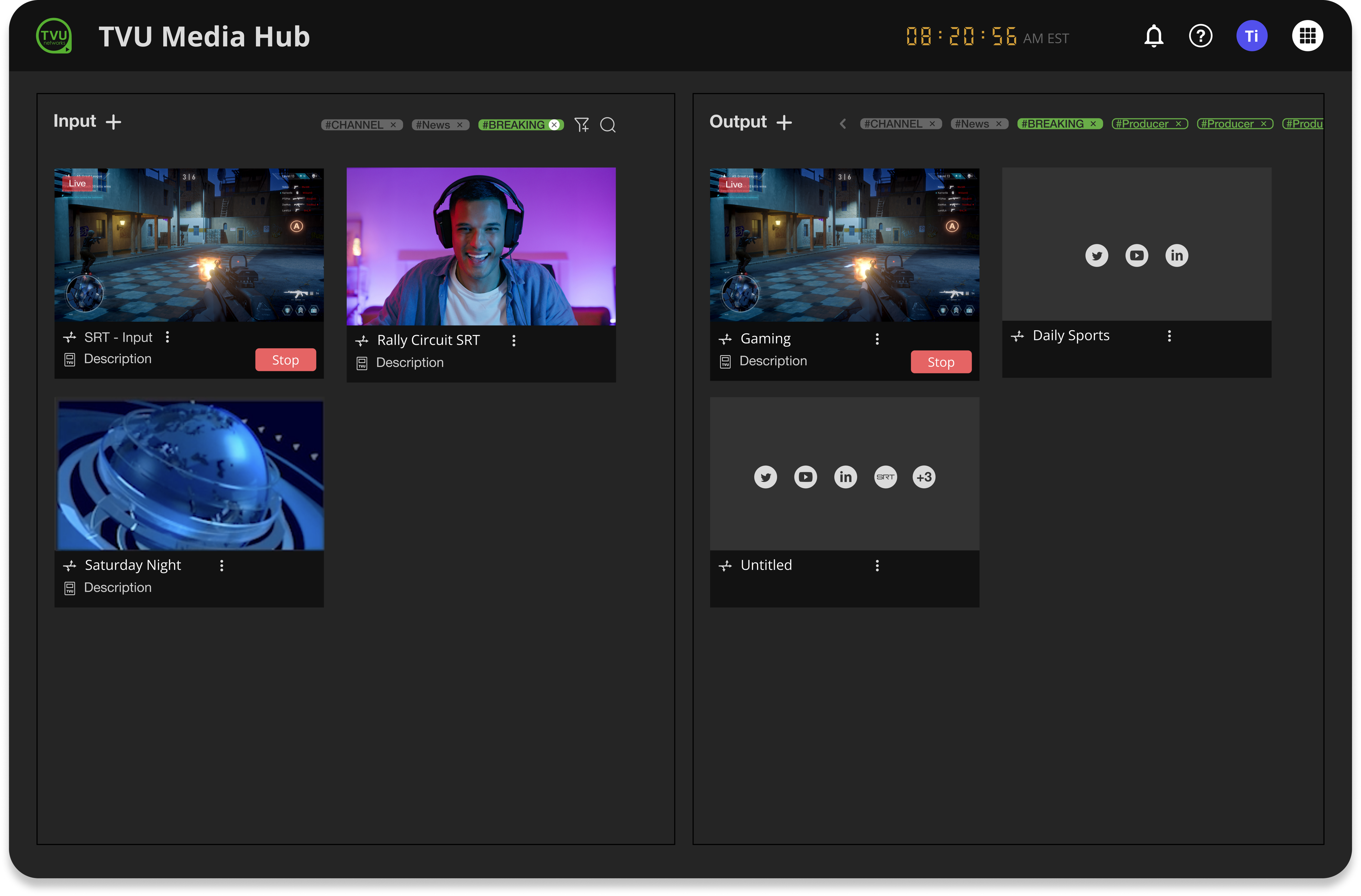Add a new output with the plus icon
The width and height of the screenshot is (1361, 896).
784,122
